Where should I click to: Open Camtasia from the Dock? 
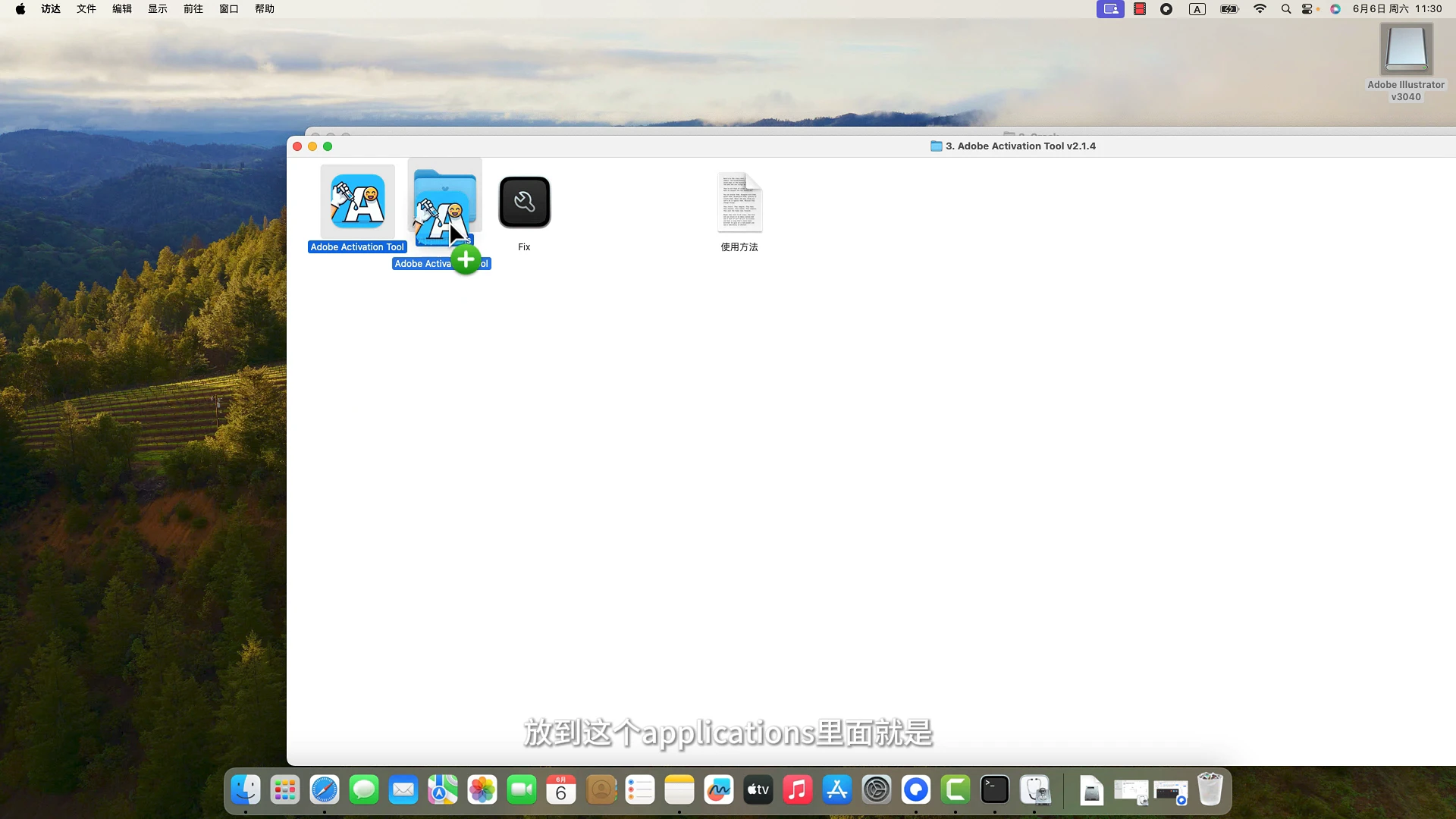click(955, 790)
